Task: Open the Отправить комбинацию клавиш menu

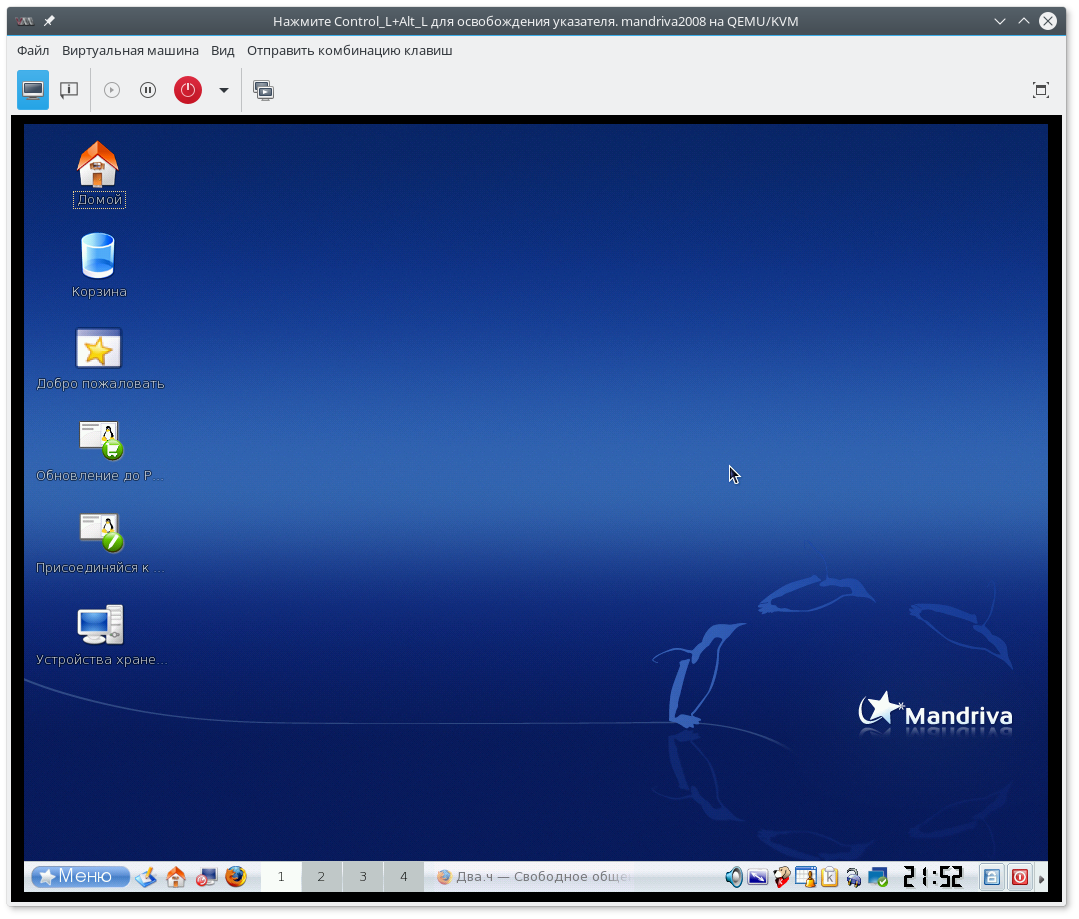Action: pos(350,50)
